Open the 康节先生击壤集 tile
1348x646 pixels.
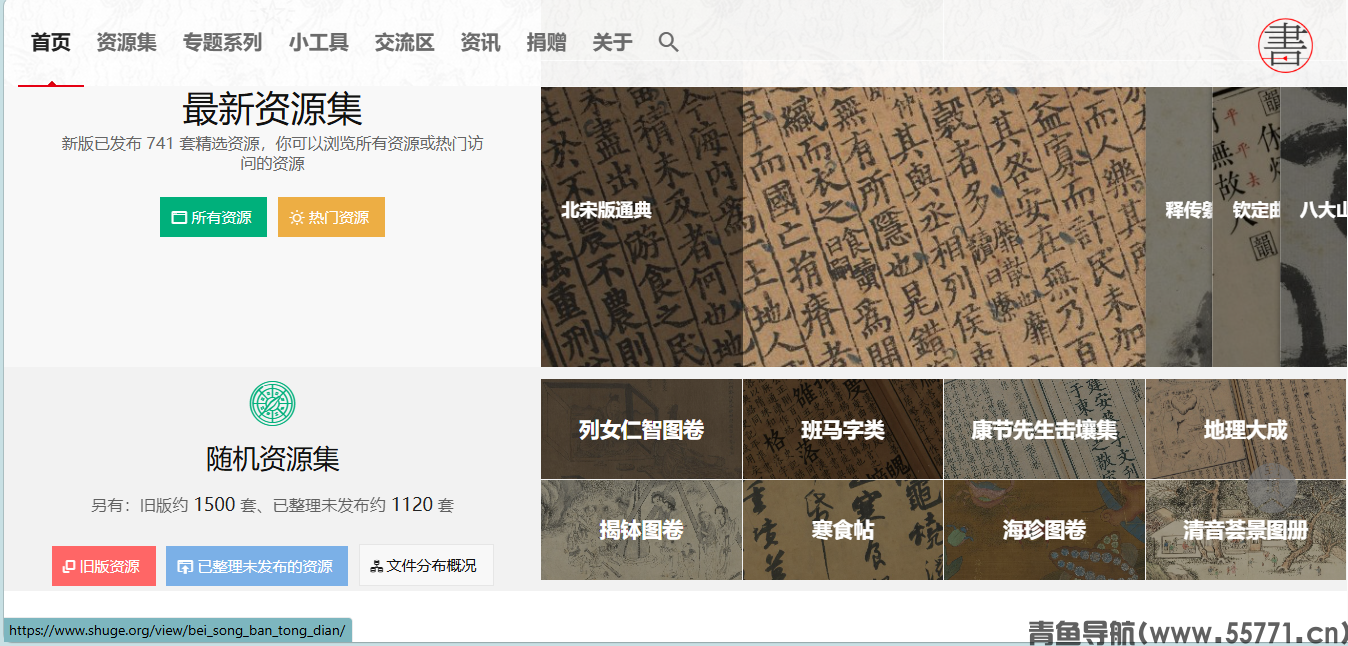click(1044, 429)
